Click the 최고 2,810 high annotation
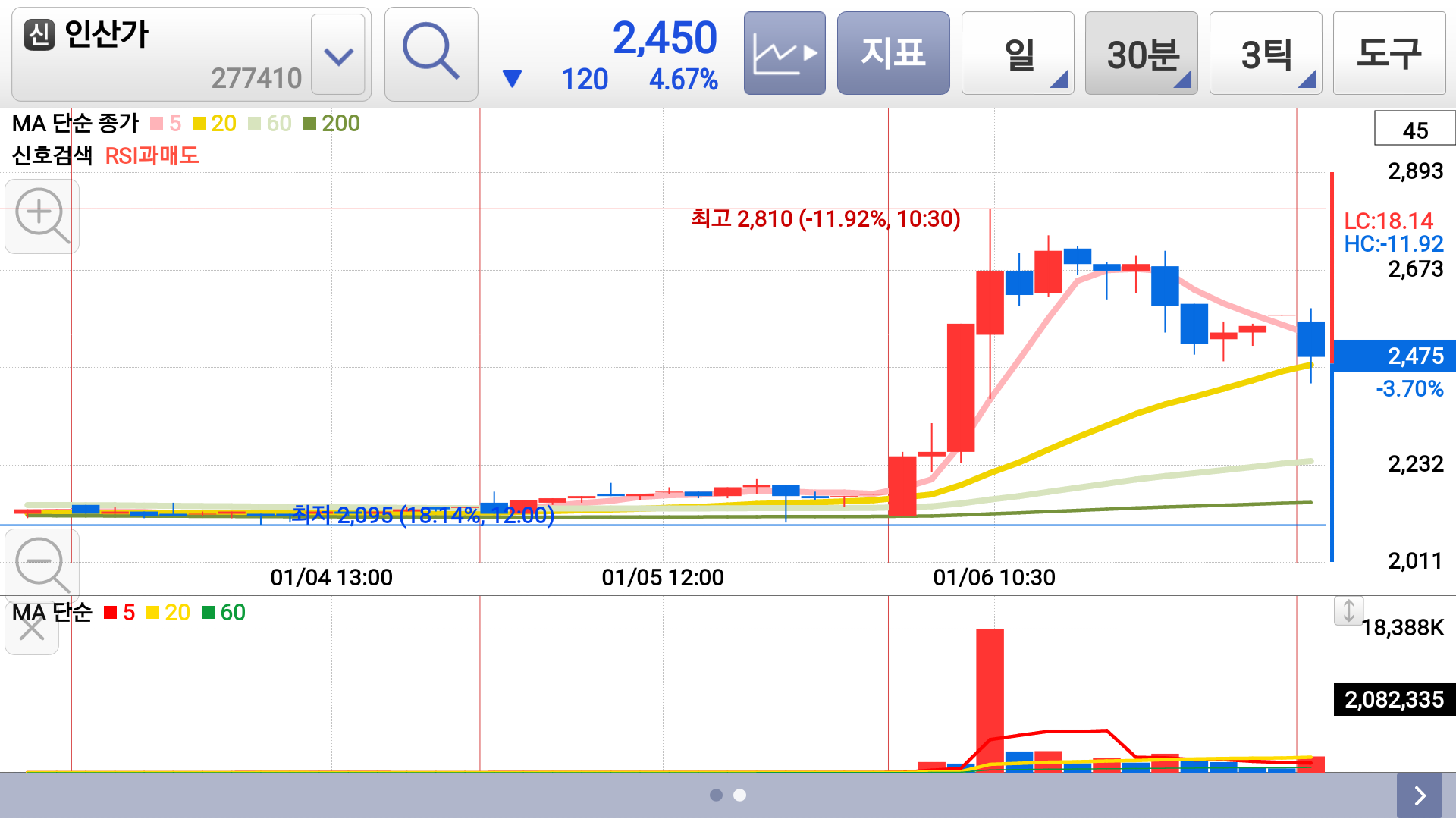 [826, 219]
